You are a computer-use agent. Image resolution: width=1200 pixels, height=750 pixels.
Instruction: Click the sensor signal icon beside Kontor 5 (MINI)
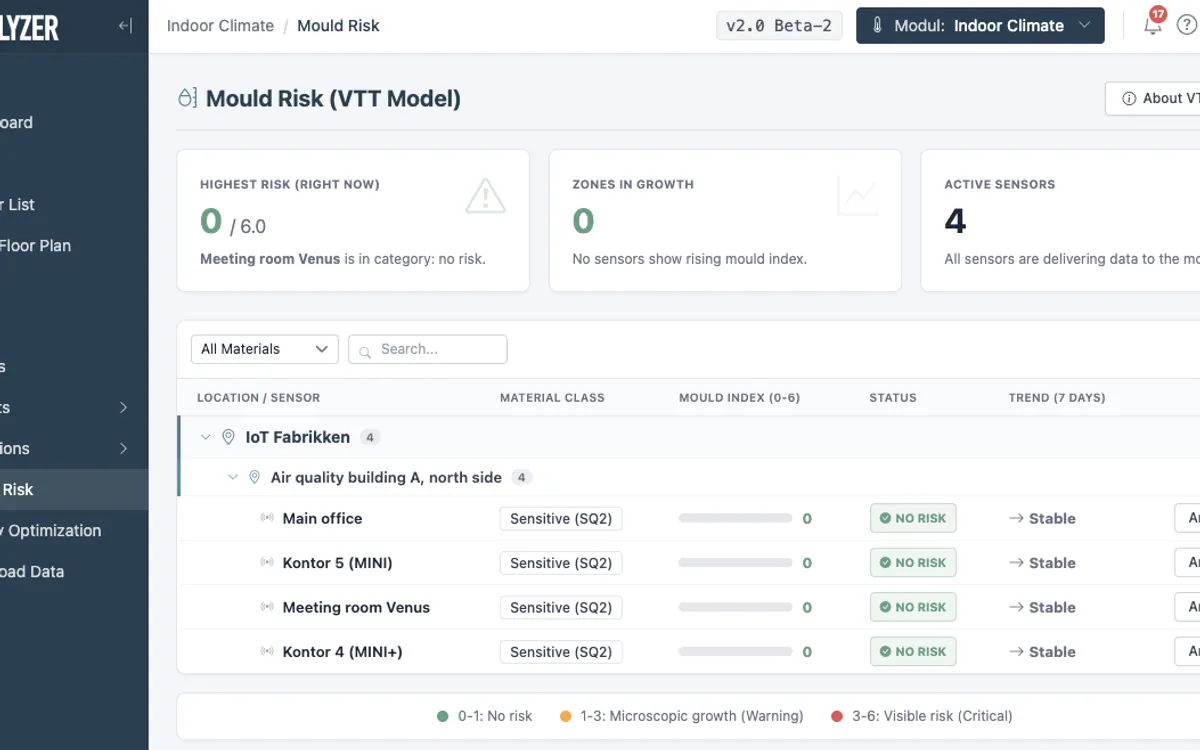point(267,563)
